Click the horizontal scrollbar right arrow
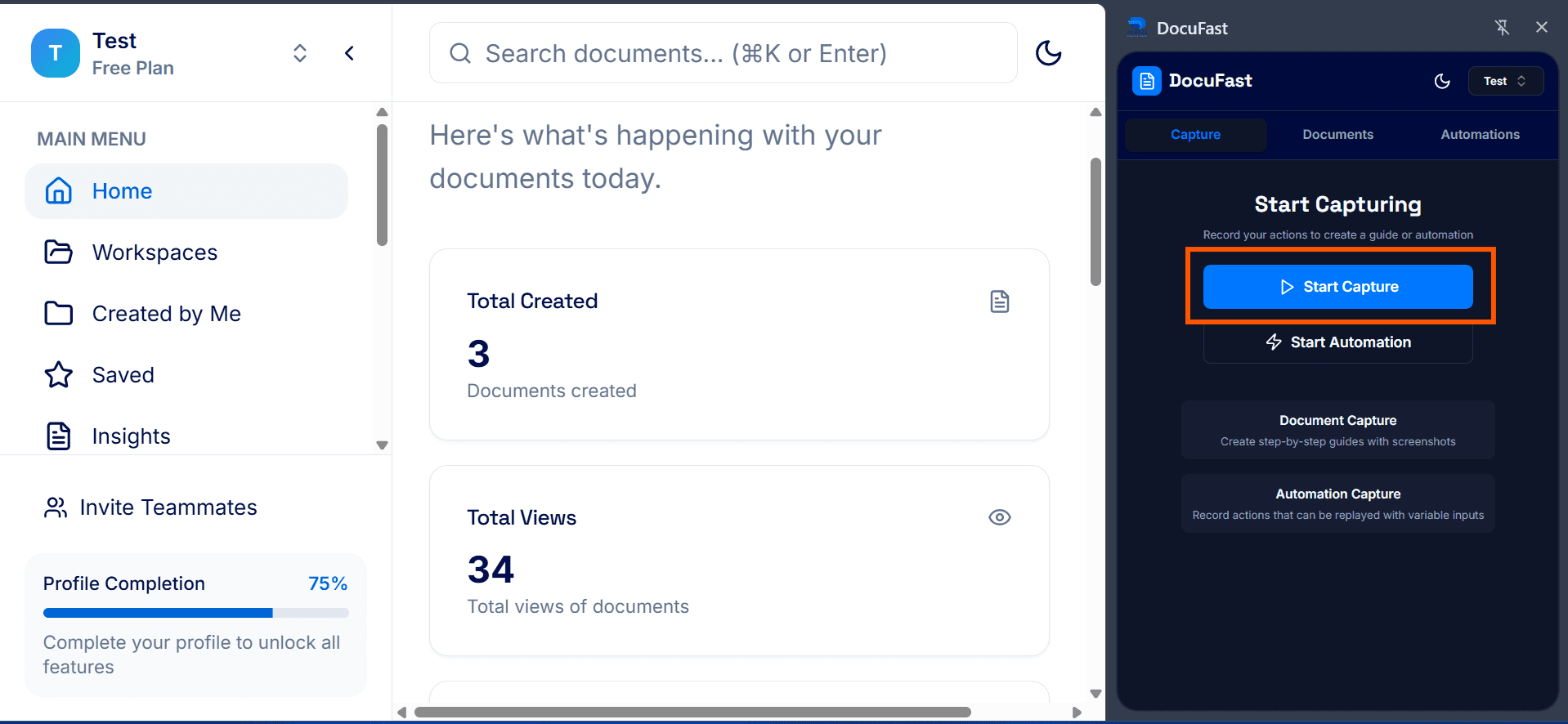Image resolution: width=1568 pixels, height=724 pixels. [1077, 712]
